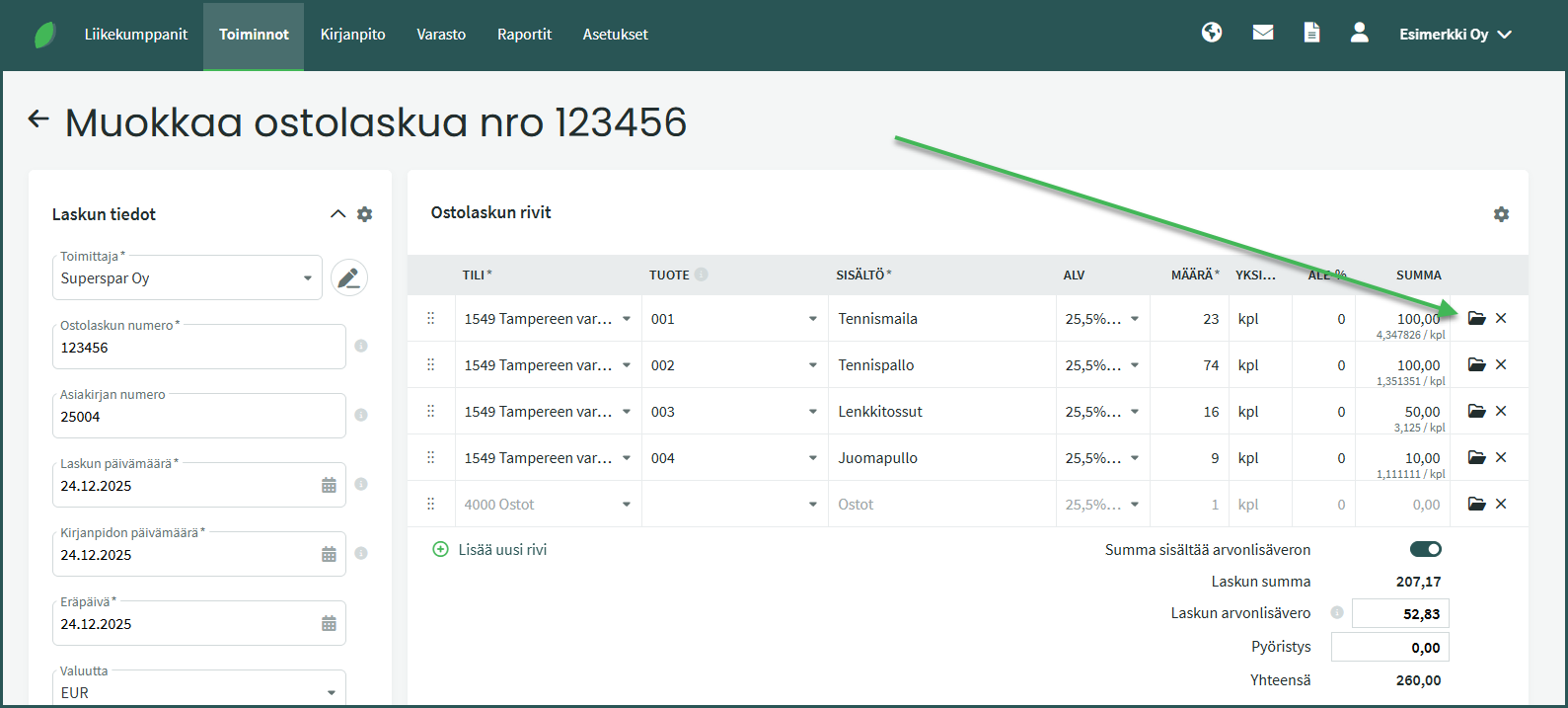The image size is (1568, 708).
Task: Open the Toimittaja dropdown
Action: (187, 278)
